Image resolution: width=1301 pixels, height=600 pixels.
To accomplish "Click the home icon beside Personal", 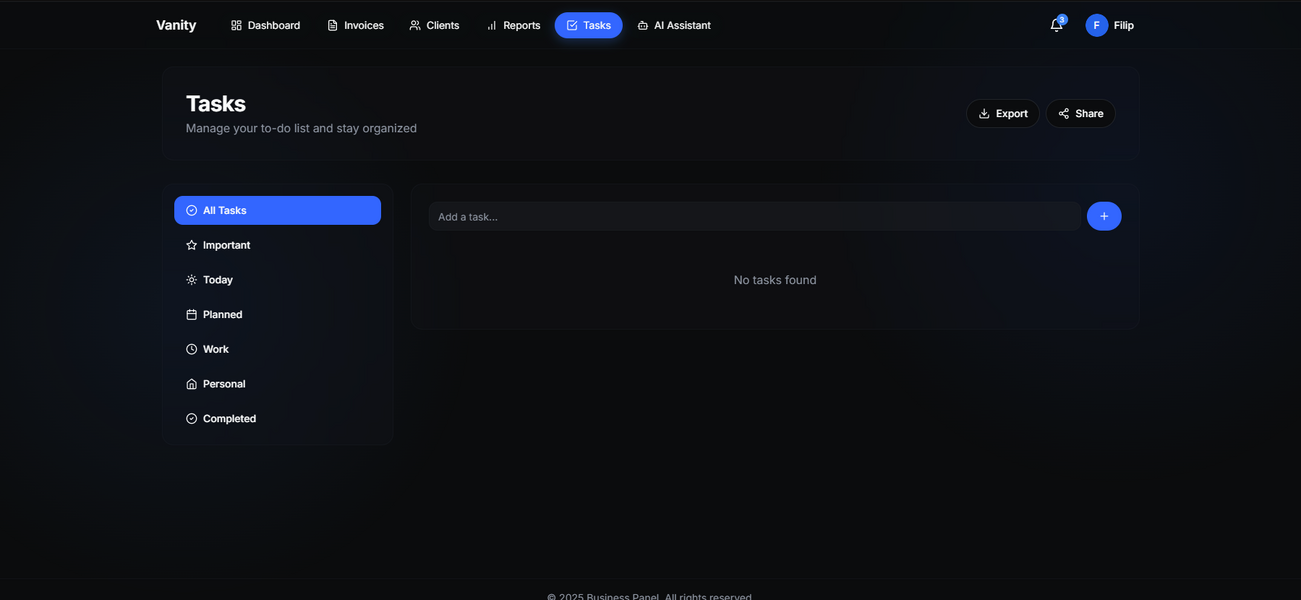I will tap(191, 384).
